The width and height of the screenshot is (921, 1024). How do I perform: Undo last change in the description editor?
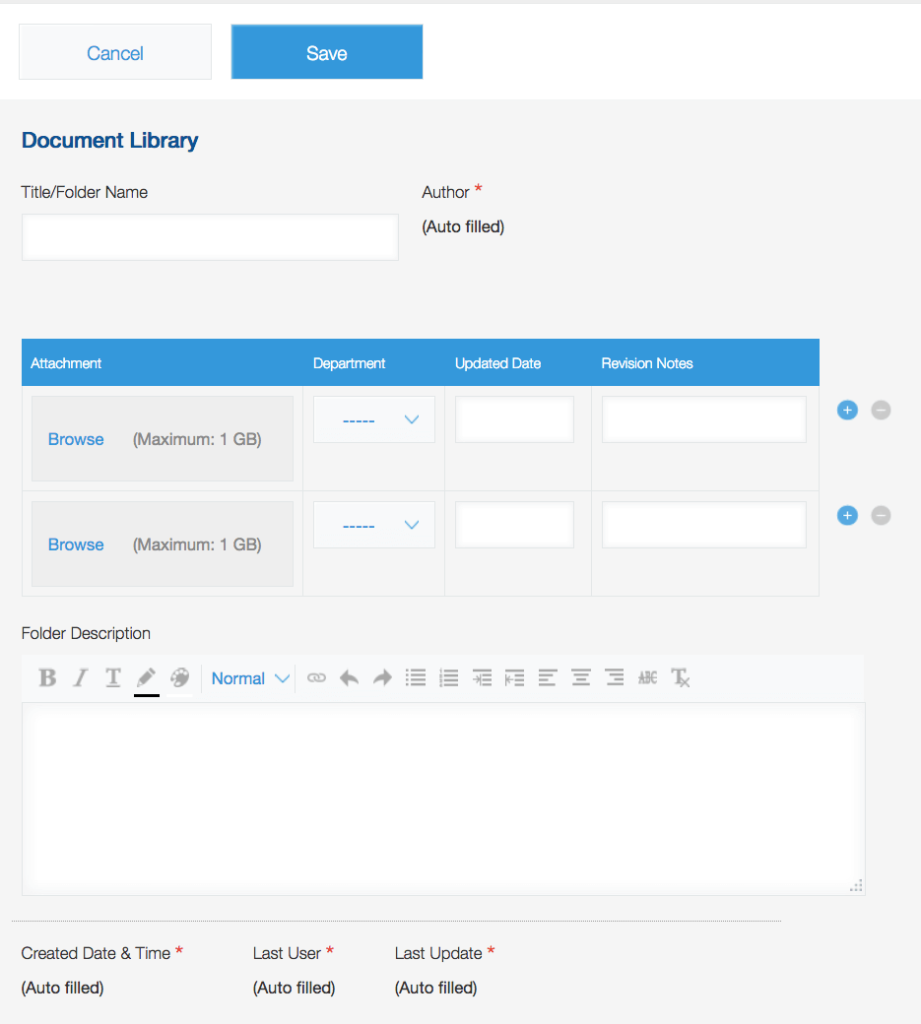pos(349,678)
